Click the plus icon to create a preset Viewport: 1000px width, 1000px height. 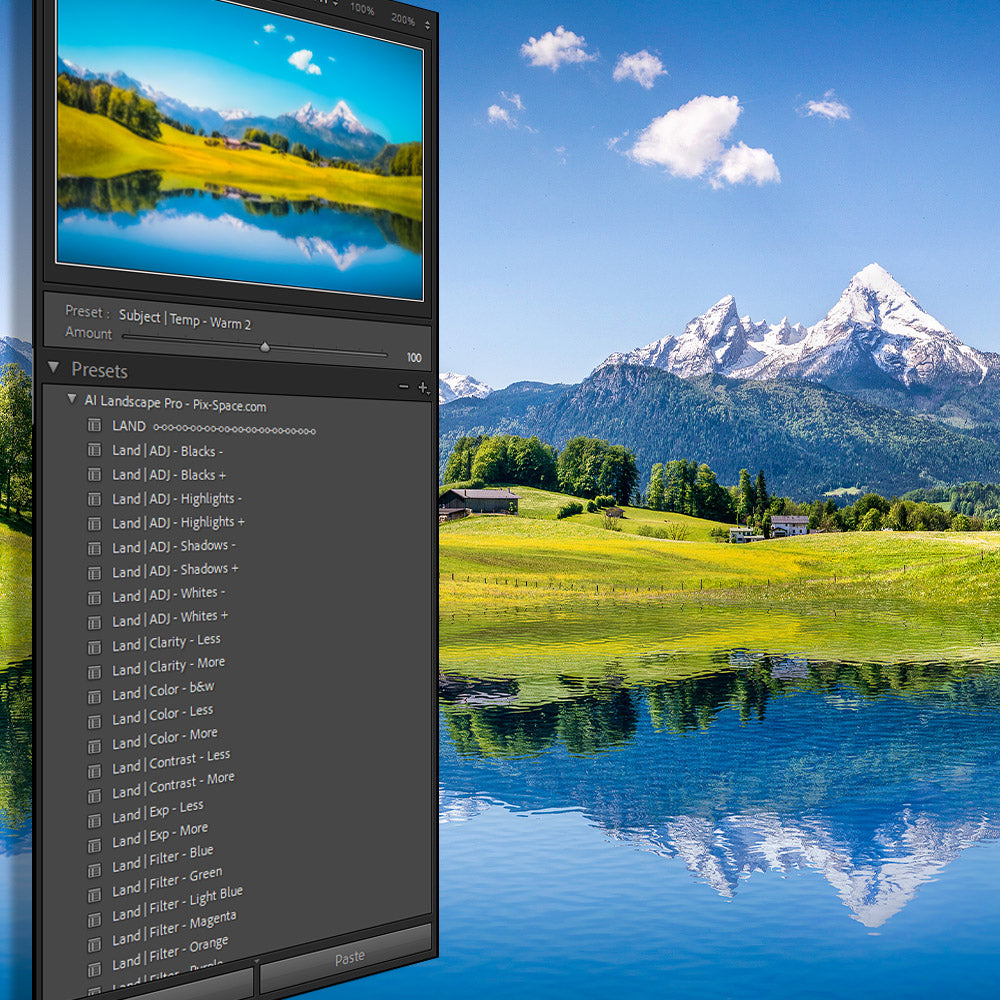pyautogui.click(x=423, y=388)
